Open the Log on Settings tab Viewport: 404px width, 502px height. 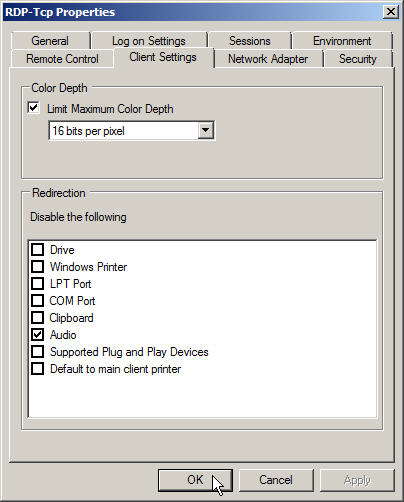pos(149,41)
